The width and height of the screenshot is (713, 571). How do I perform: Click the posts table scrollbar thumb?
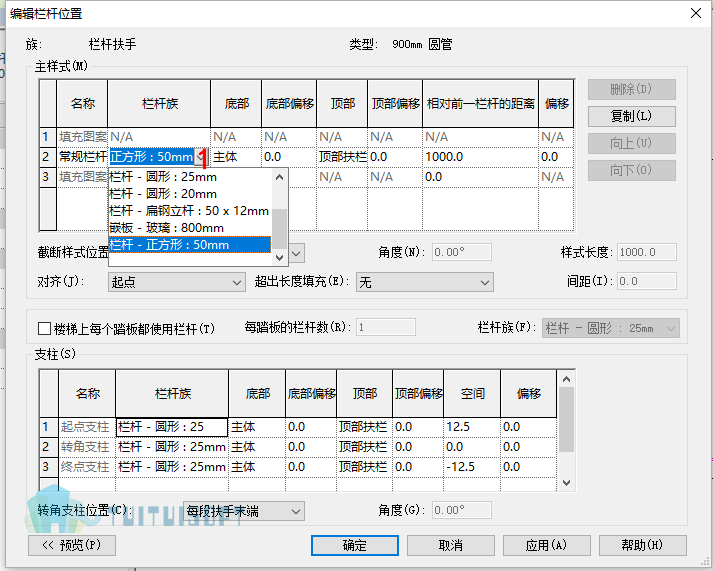point(566,419)
